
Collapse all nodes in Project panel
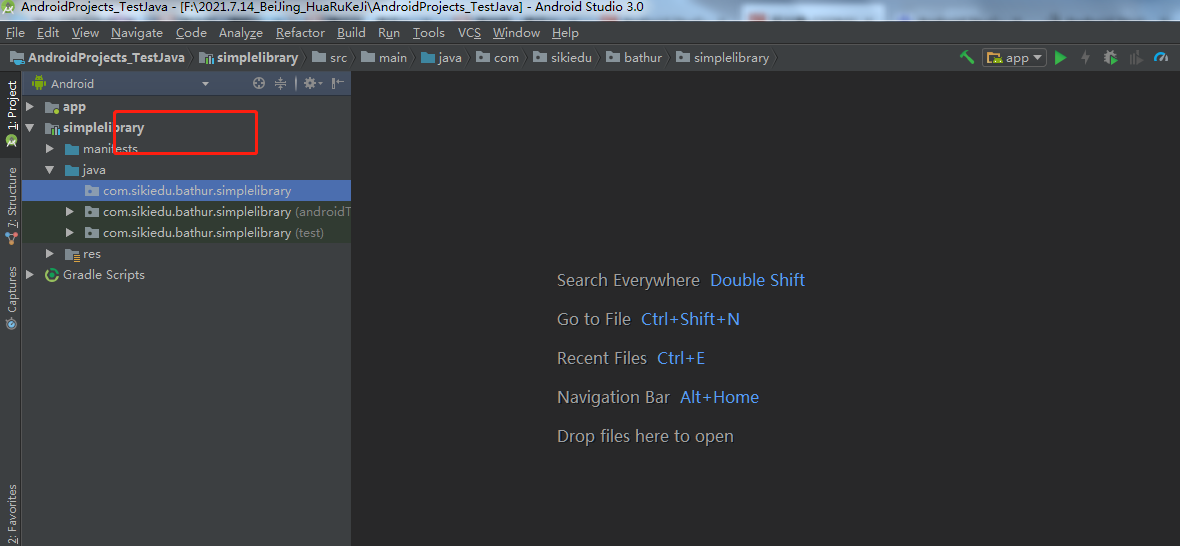(280, 83)
